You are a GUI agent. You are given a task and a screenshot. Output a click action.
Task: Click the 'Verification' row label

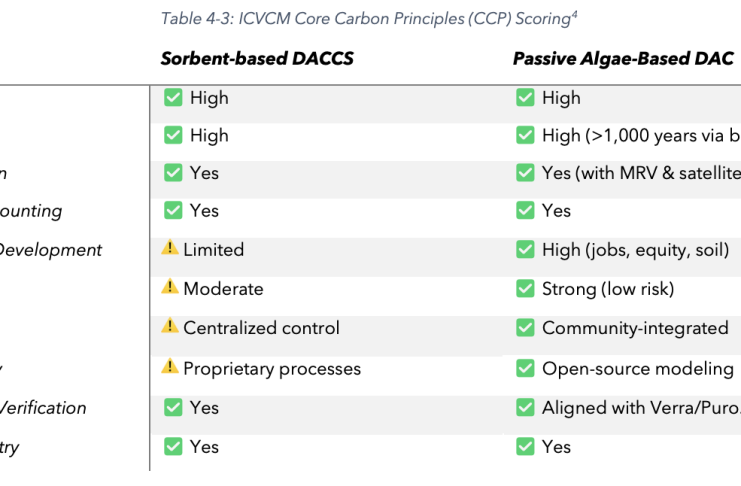coord(42,408)
